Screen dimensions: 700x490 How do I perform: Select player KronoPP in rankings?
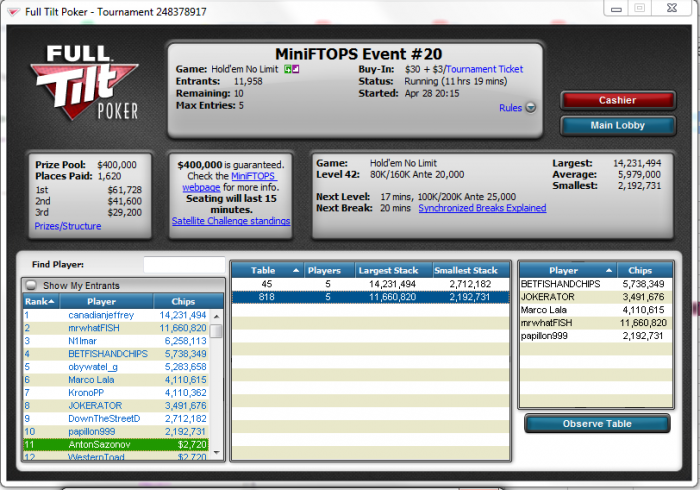click(116, 393)
